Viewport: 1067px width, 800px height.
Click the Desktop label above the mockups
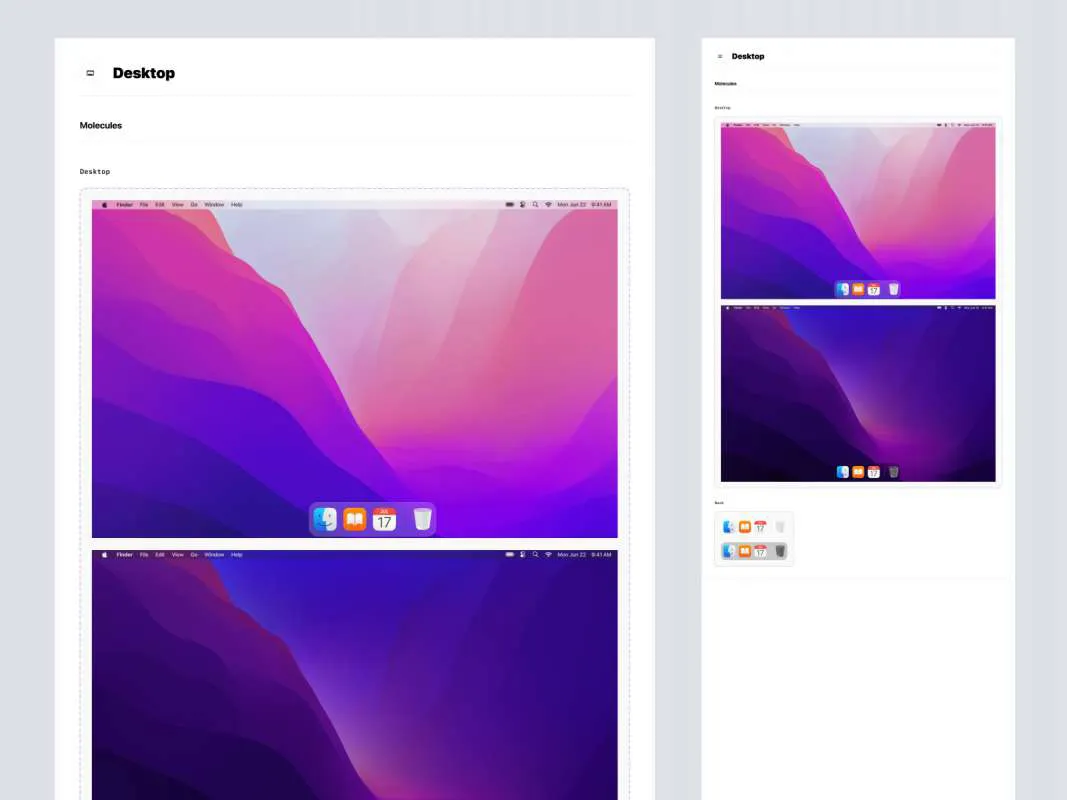(94, 171)
